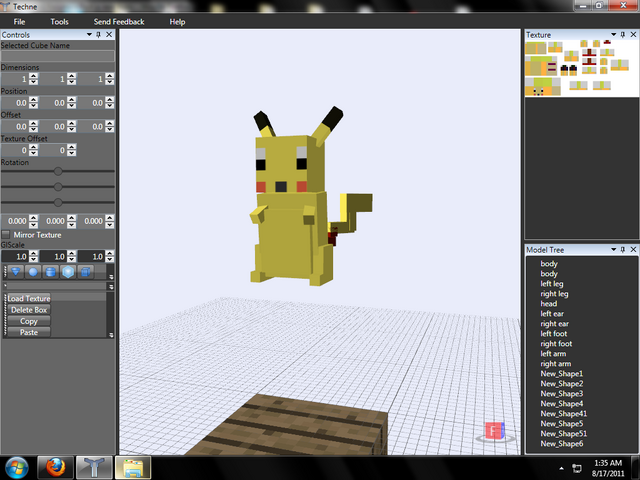
Task: Open the Tools menu
Action: click(59, 22)
